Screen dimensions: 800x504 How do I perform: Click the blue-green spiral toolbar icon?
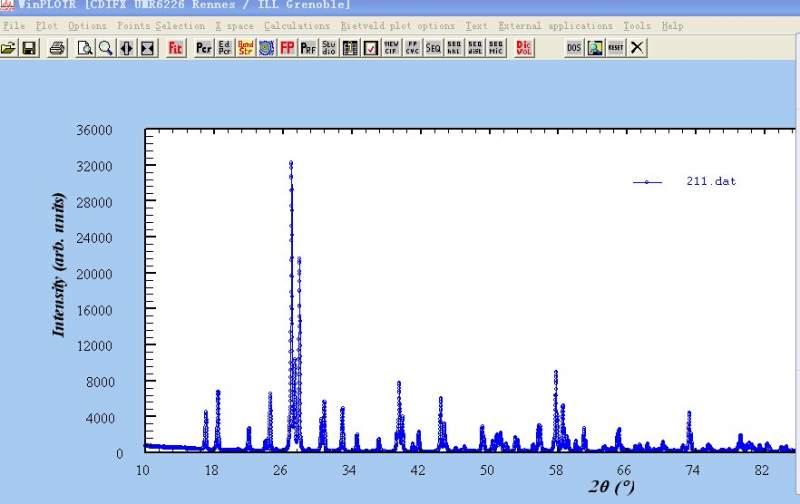tap(266, 48)
